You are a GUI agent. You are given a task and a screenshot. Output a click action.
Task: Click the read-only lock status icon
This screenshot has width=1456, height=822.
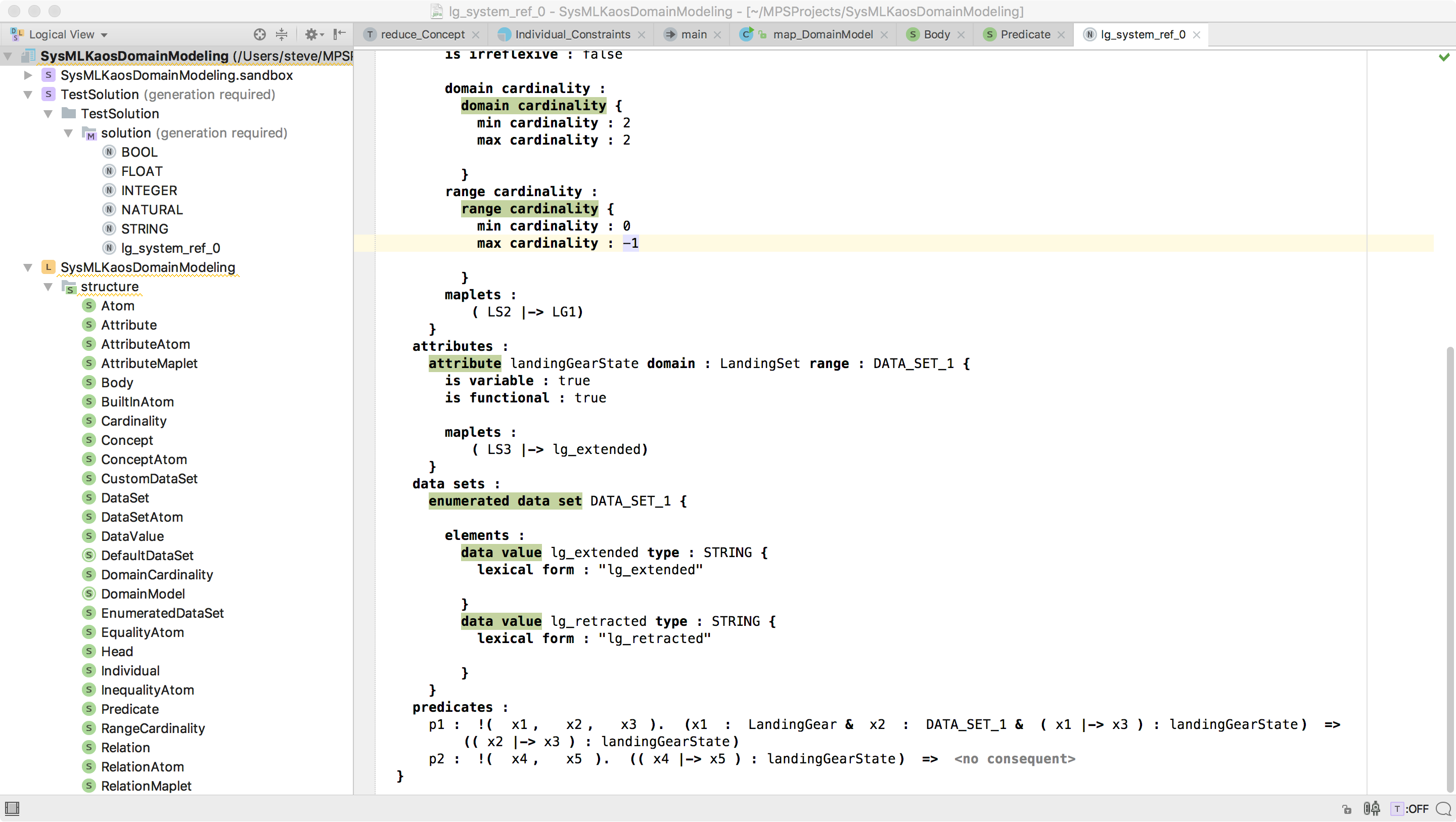1347,809
